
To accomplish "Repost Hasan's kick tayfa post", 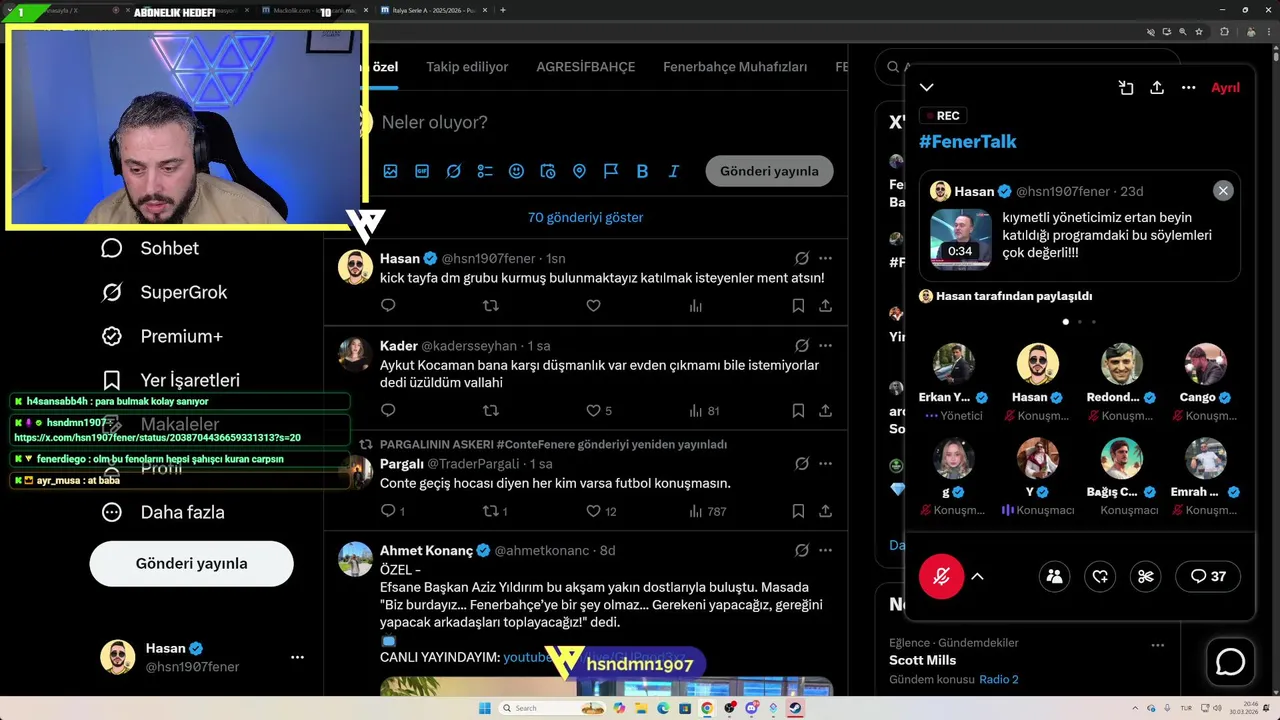I will pos(490,305).
